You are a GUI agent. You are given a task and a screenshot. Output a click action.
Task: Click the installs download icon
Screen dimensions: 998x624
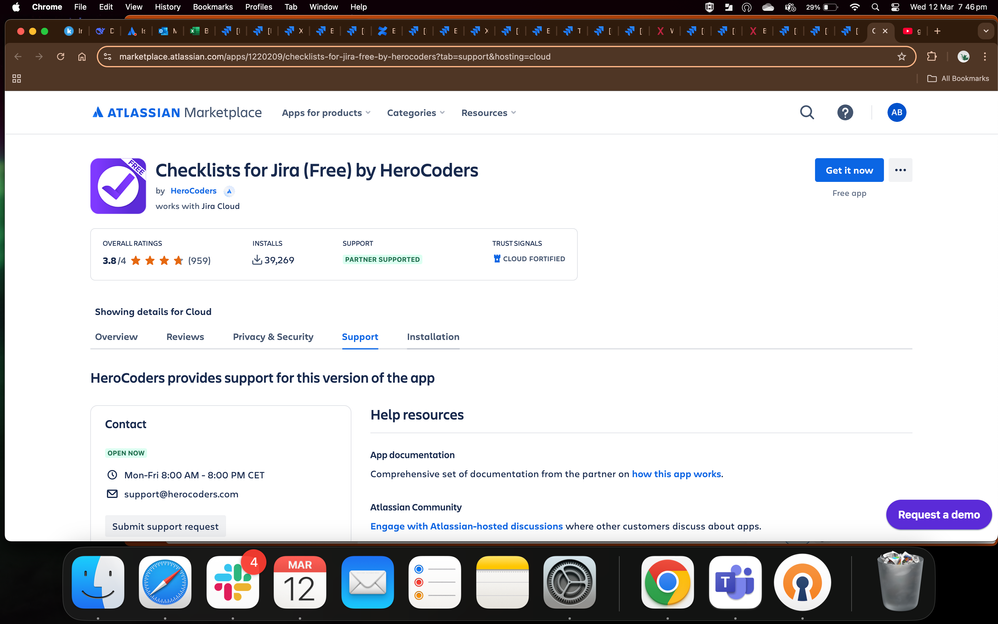(257, 260)
